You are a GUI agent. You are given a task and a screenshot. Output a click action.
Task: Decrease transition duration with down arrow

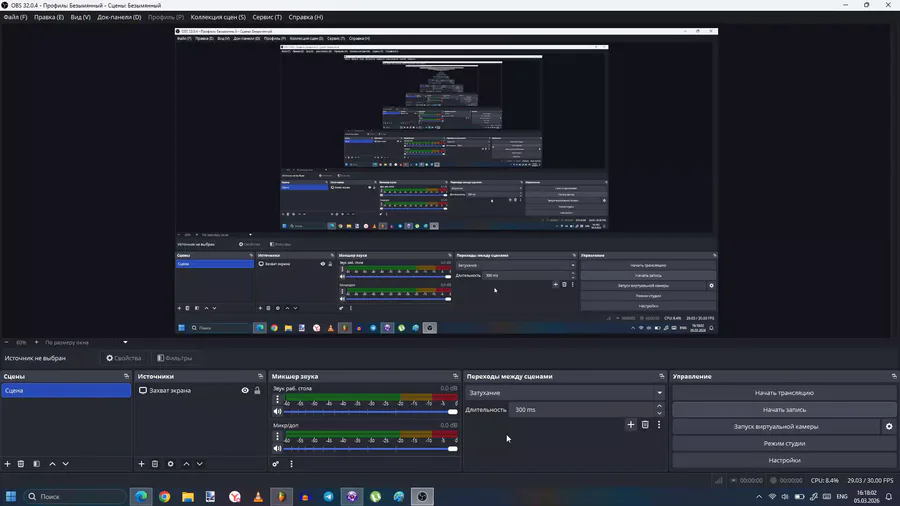click(659, 413)
